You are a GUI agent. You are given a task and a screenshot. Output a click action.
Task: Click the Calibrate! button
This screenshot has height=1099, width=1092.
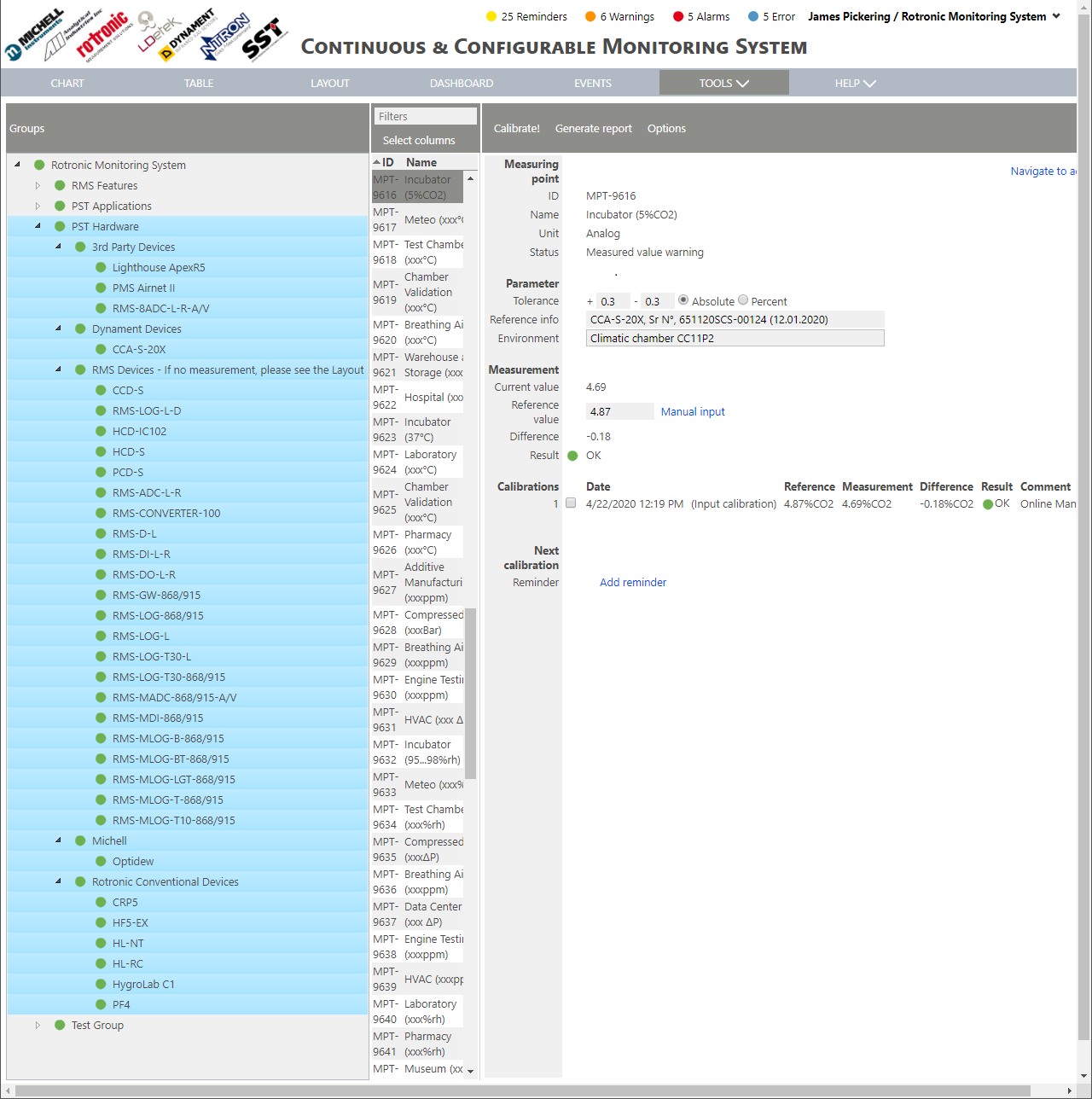tap(517, 129)
